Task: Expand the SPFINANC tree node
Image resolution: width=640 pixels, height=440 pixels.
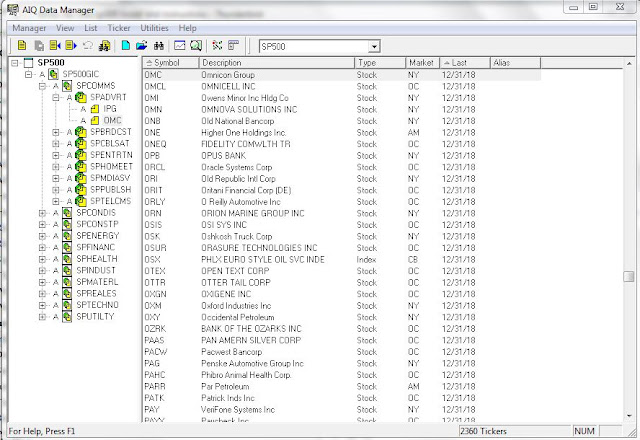Action: [42, 247]
